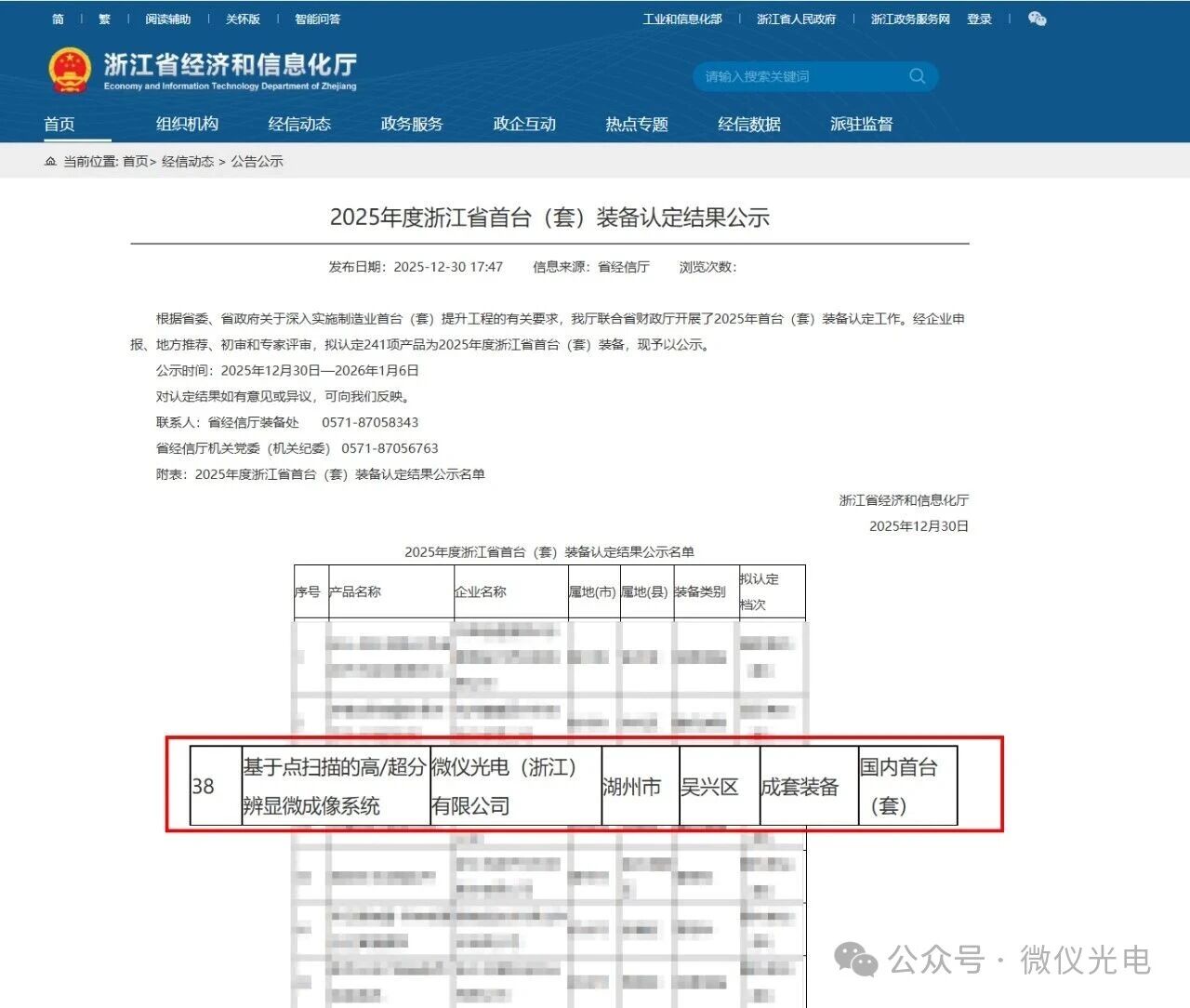The width and height of the screenshot is (1190, 1008).
Task: Click the search magnifier icon
Action: pyautogui.click(x=917, y=76)
